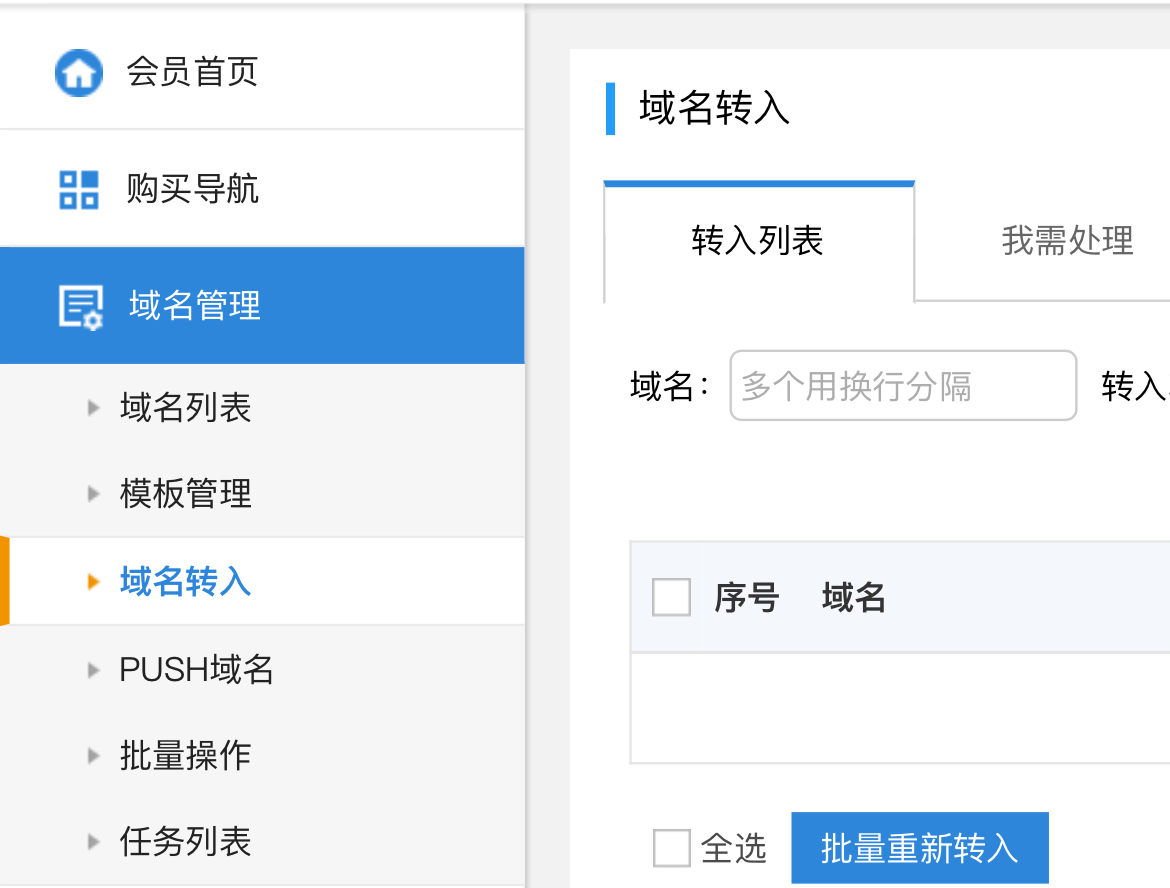The height and width of the screenshot is (888, 1170).
Task: Focus the 域名 search input field
Action: tap(903, 386)
